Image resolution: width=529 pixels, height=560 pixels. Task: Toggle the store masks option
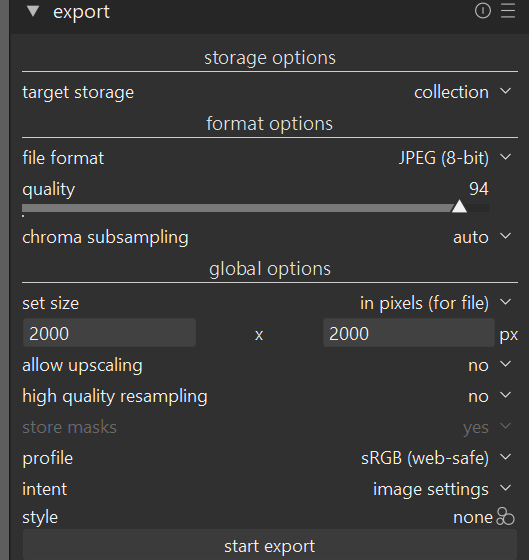pyautogui.click(x=270, y=428)
